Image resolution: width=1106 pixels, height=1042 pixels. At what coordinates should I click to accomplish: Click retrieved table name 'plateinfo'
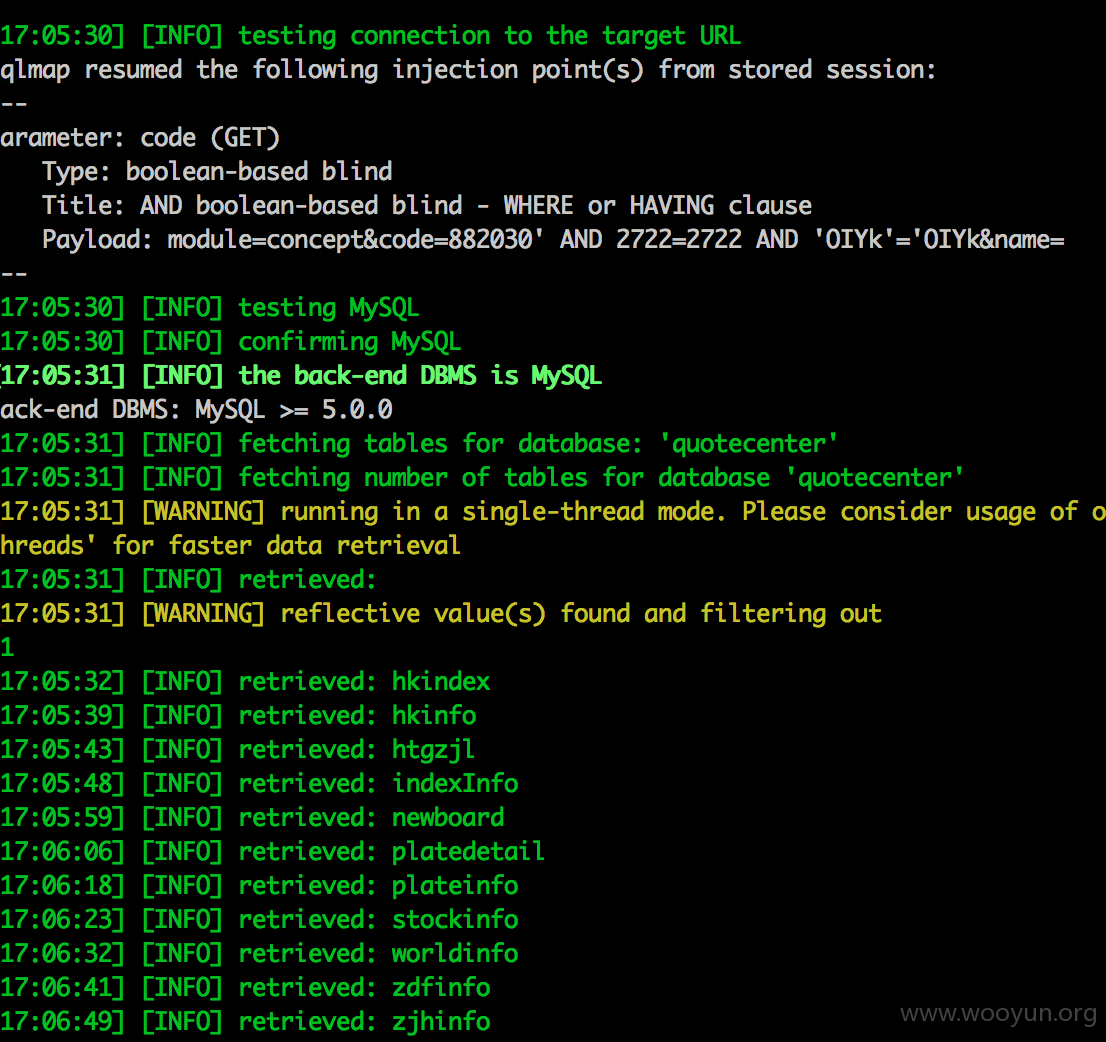[455, 885]
